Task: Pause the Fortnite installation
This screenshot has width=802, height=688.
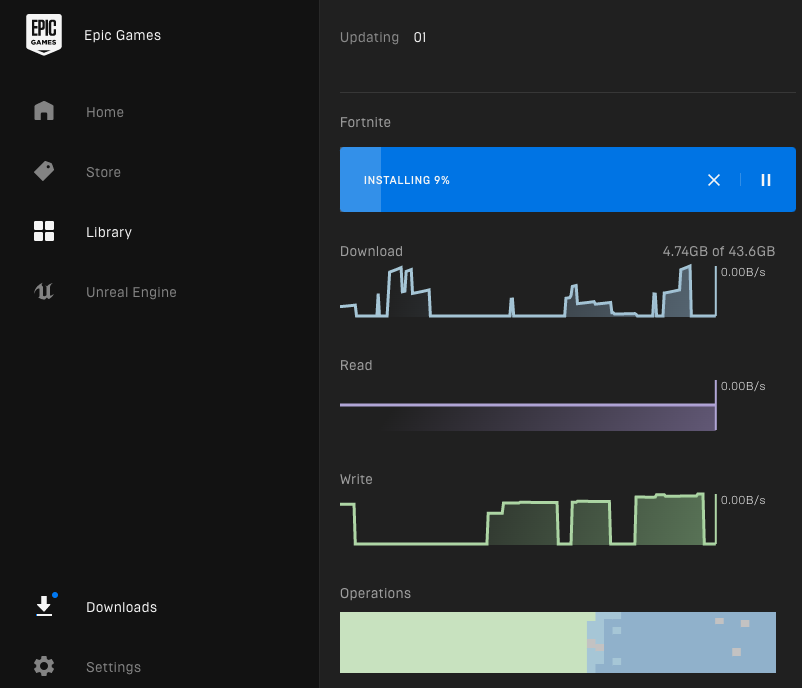Action: click(x=766, y=180)
